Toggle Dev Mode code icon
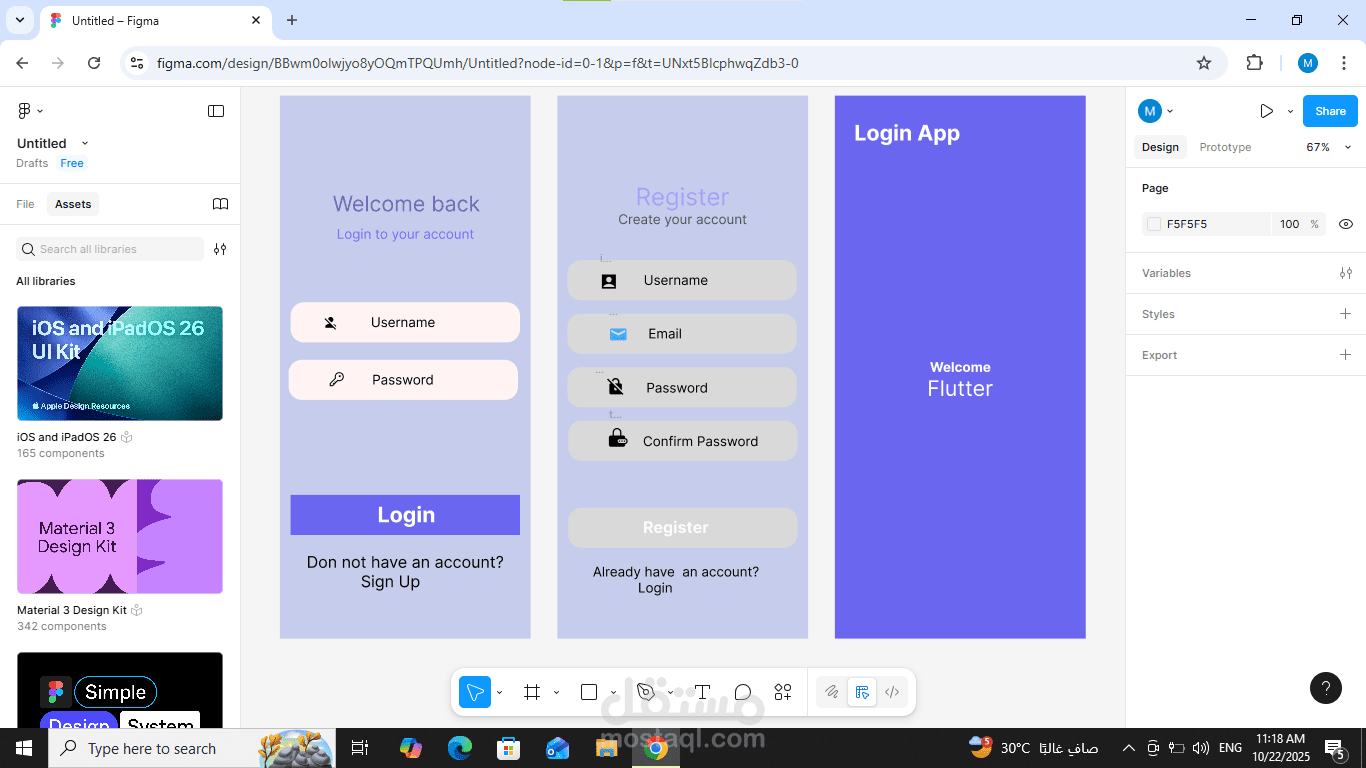 point(893,692)
